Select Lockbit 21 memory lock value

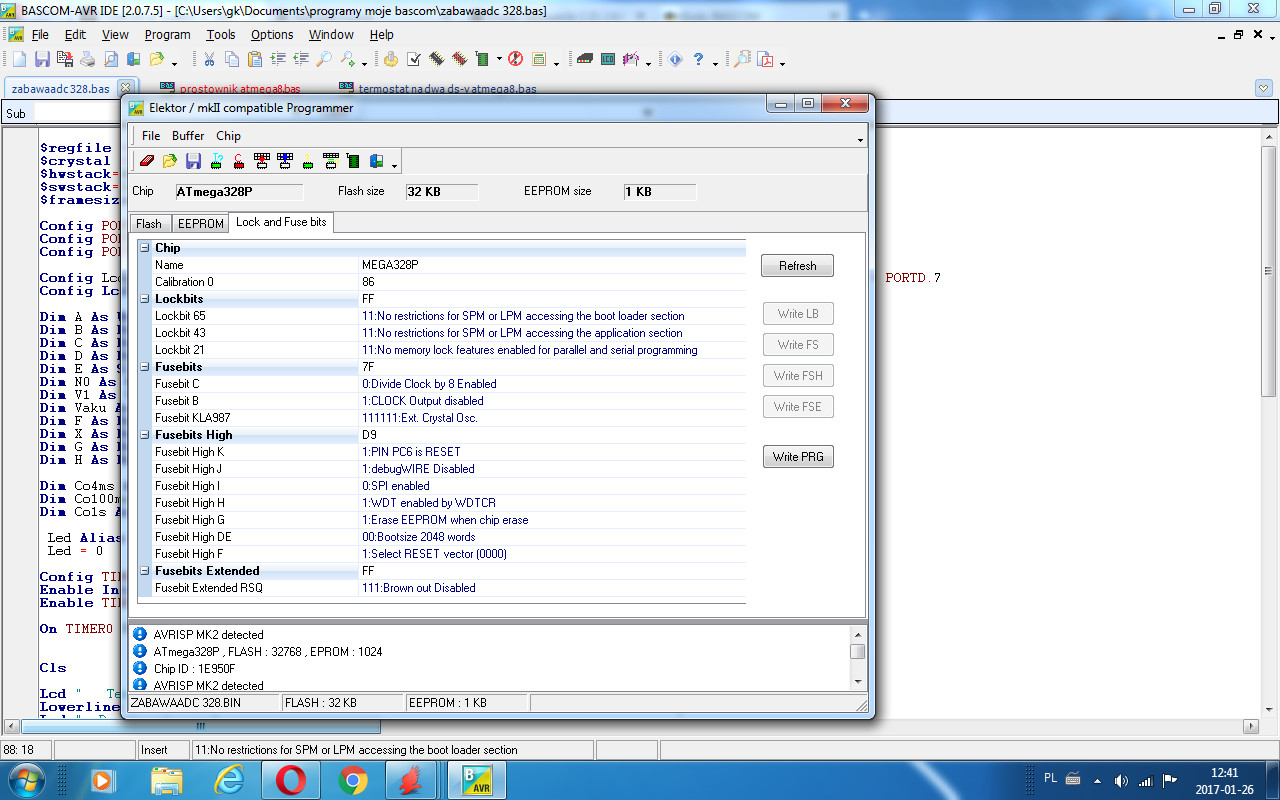tap(530, 349)
